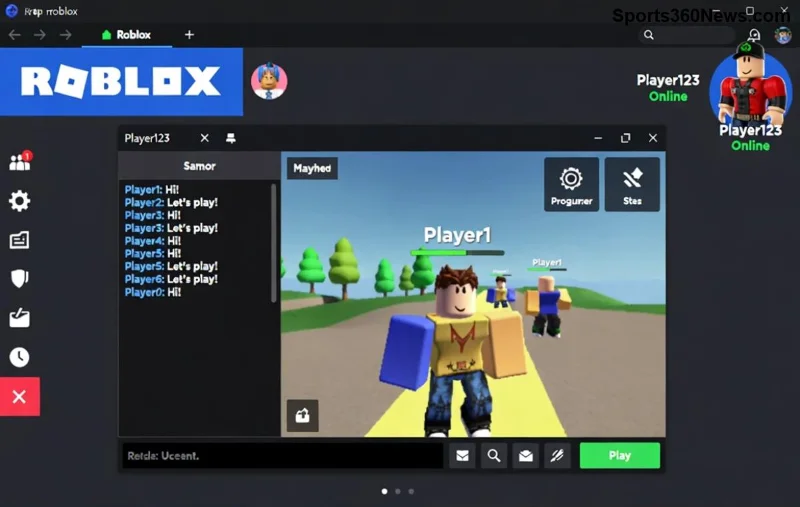800x507 pixels.
Task: Click the chat line "Player0: Hi!"
Action: 153,292
